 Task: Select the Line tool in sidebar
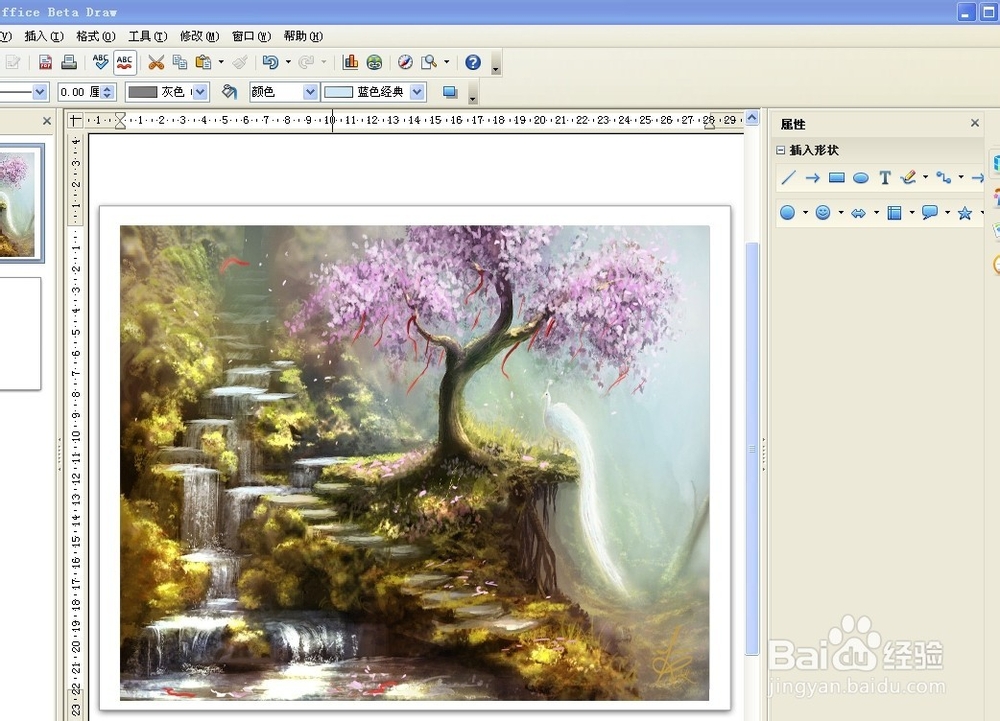point(788,178)
